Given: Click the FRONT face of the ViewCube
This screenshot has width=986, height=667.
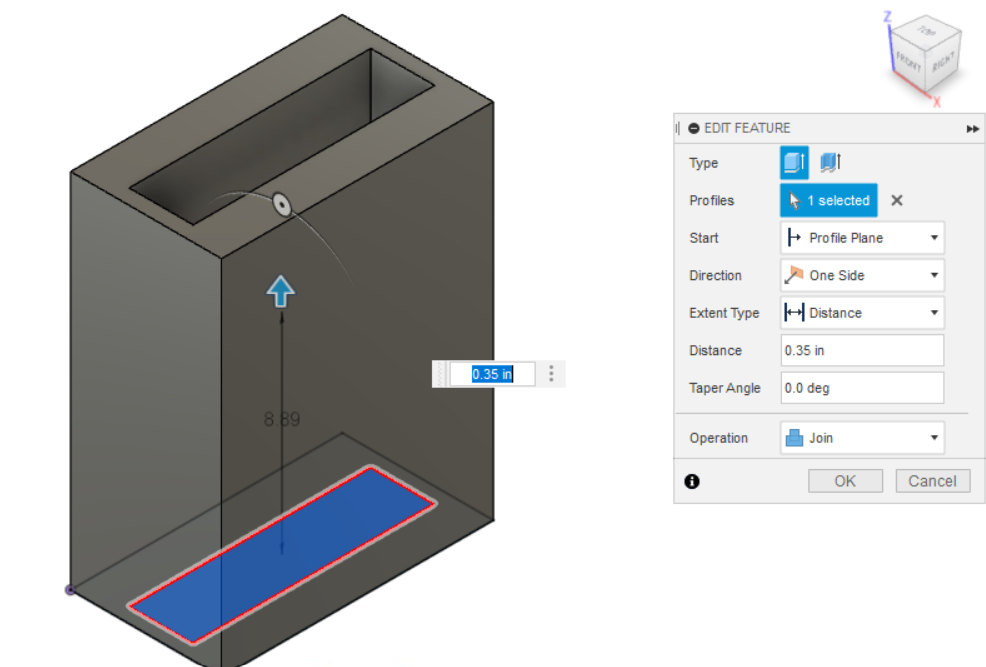Looking at the screenshot, I should (908, 62).
